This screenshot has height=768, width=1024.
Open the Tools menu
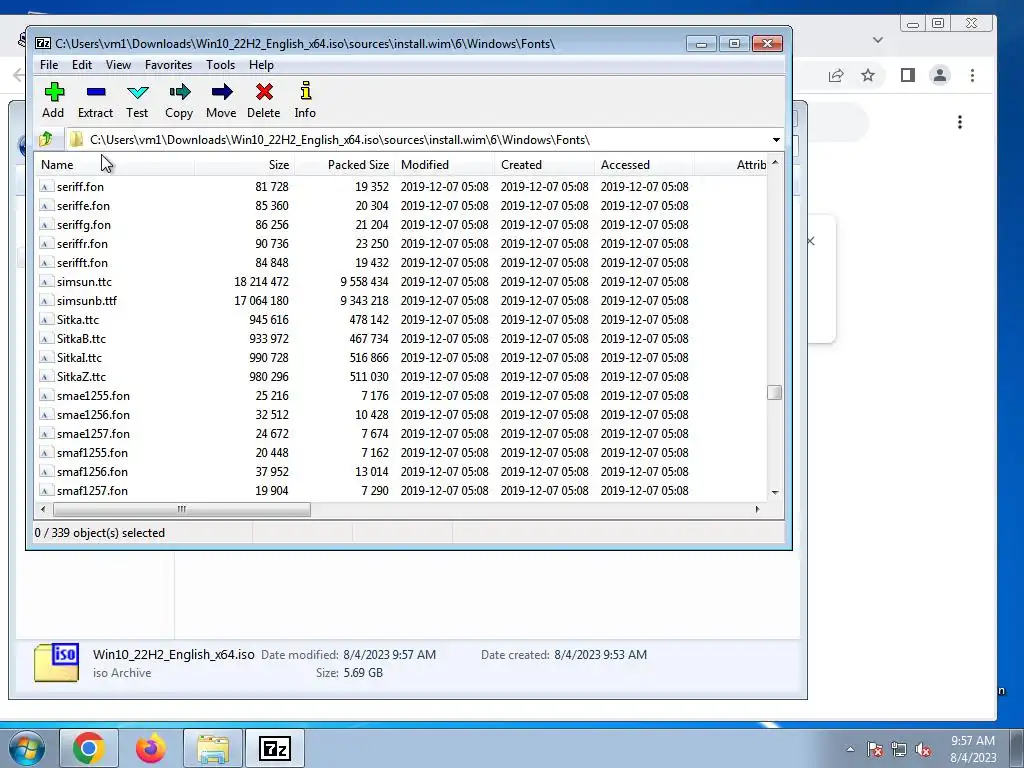click(x=220, y=65)
